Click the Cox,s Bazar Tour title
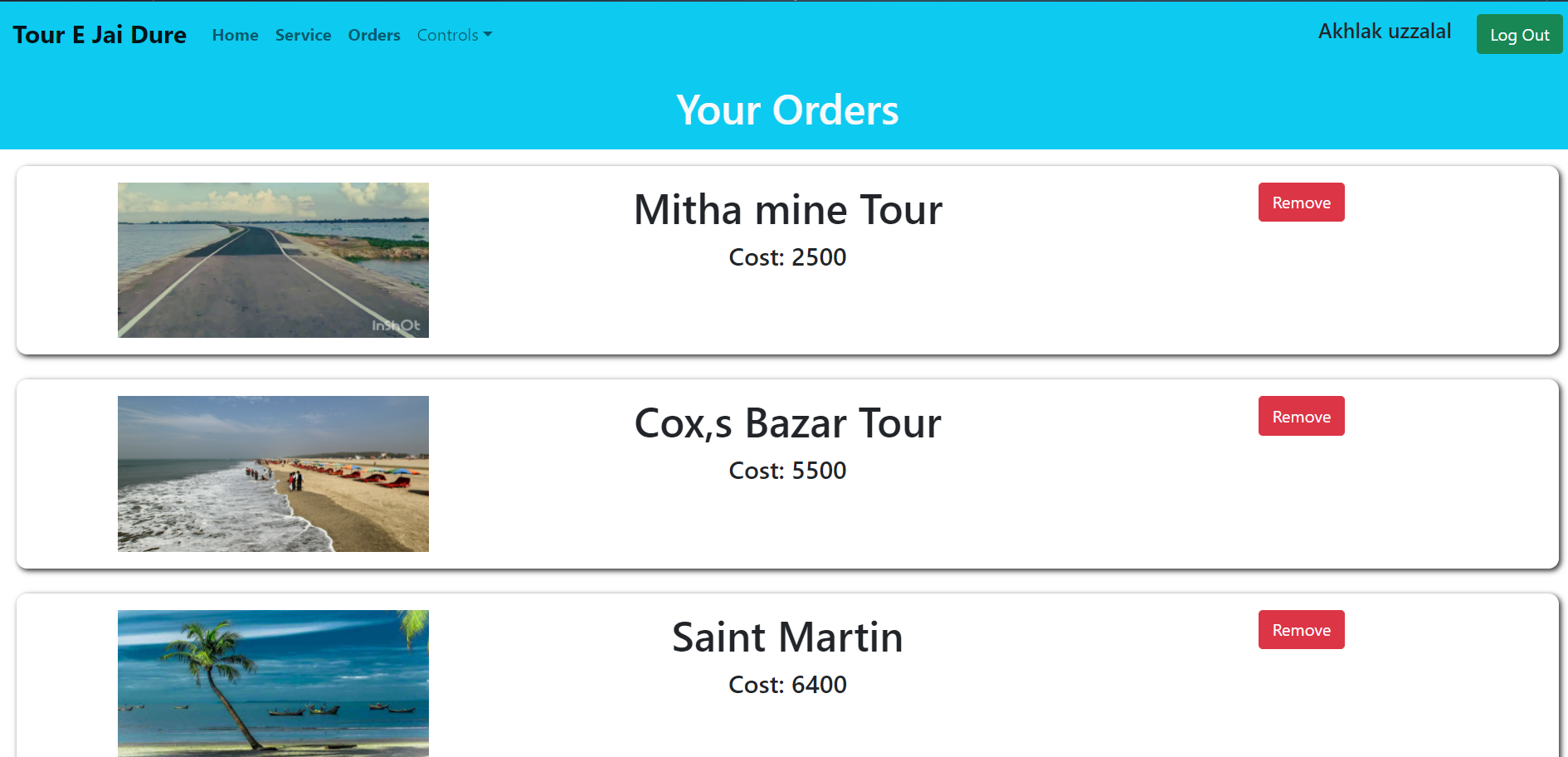 (787, 423)
